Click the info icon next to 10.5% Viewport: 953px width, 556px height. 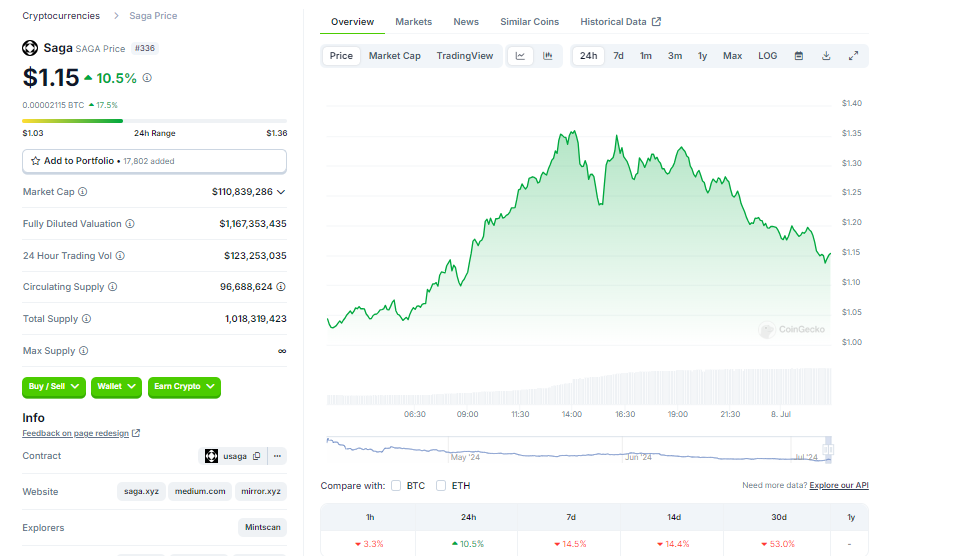coord(147,78)
